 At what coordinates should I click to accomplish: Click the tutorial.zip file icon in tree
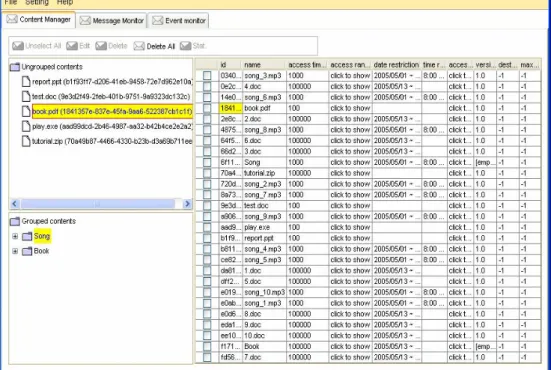26,141
